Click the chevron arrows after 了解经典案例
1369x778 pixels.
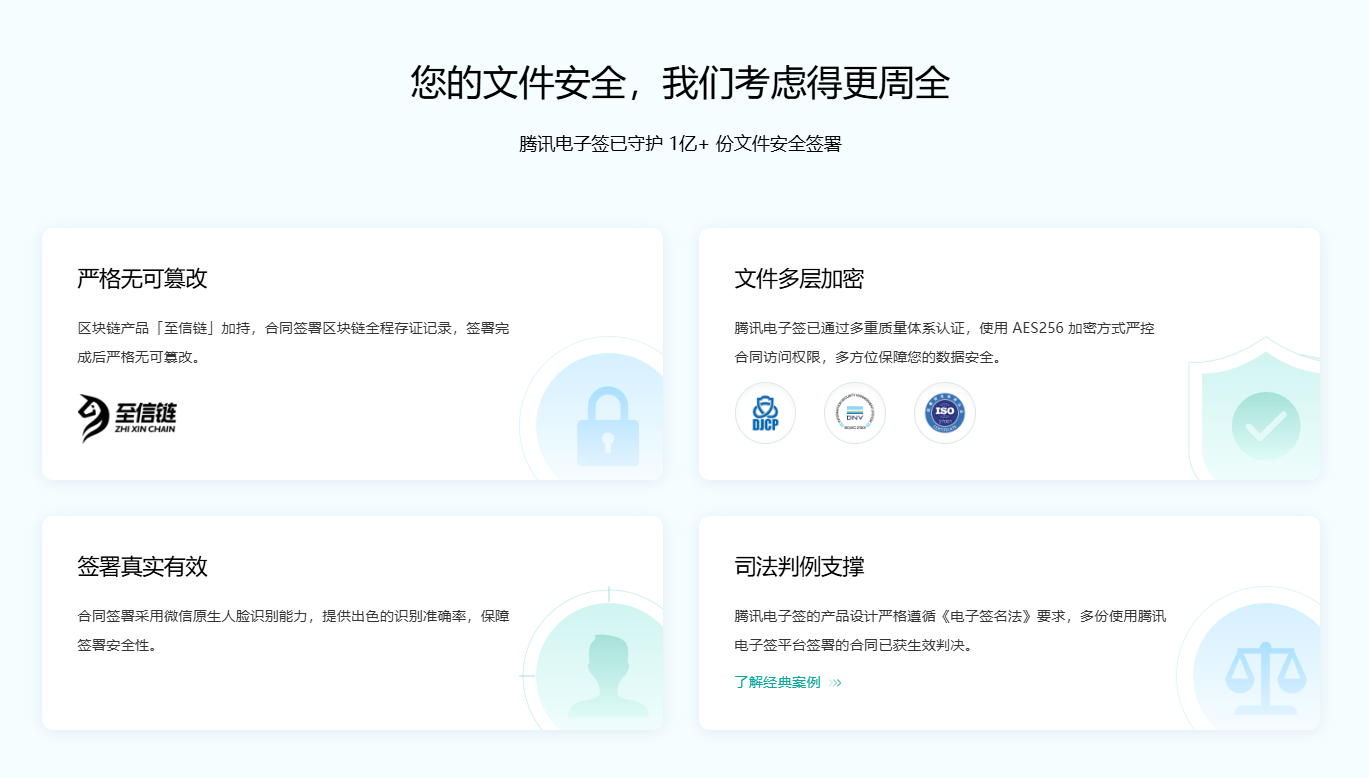click(834, 681)
